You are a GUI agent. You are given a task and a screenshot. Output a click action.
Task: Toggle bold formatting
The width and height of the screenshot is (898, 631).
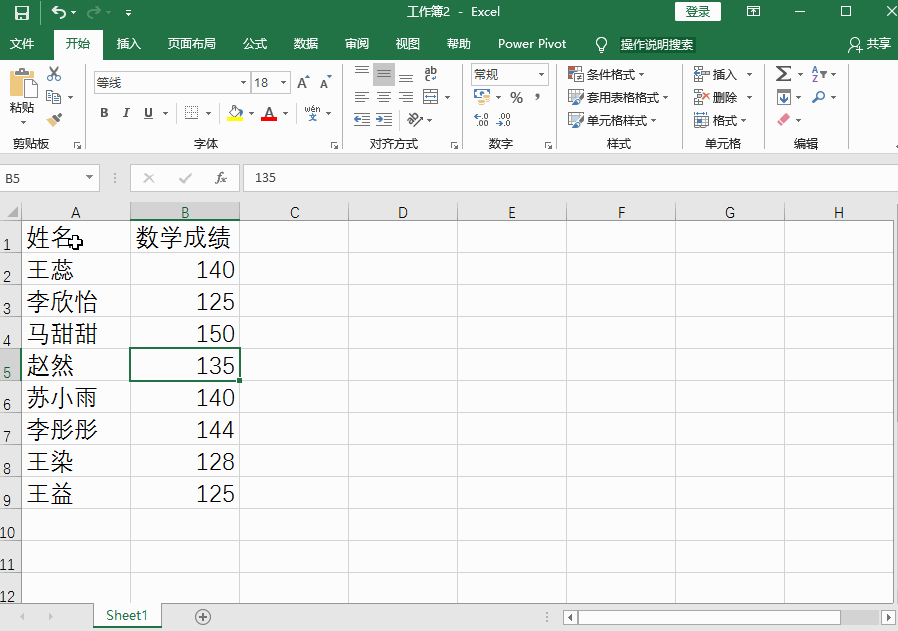tap(104, 113)
